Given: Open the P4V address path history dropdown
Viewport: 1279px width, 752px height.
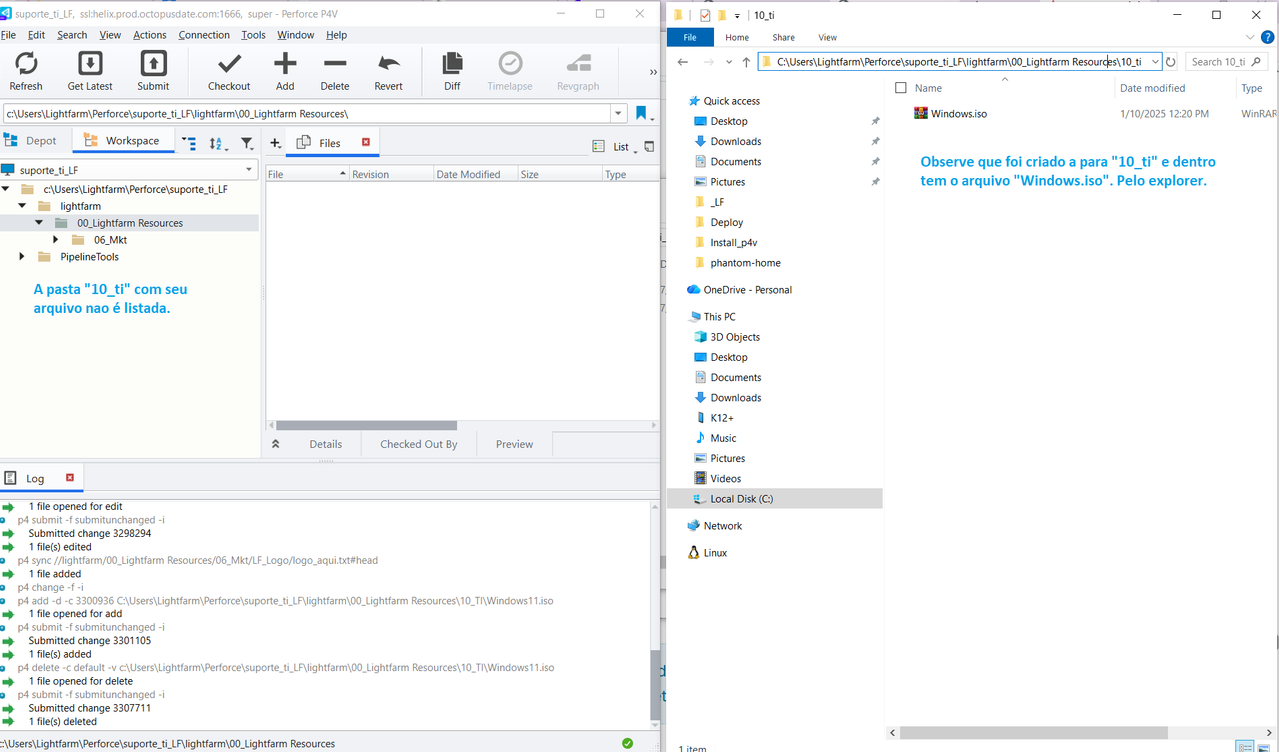Looking at the screenshot, I should 618,114.
